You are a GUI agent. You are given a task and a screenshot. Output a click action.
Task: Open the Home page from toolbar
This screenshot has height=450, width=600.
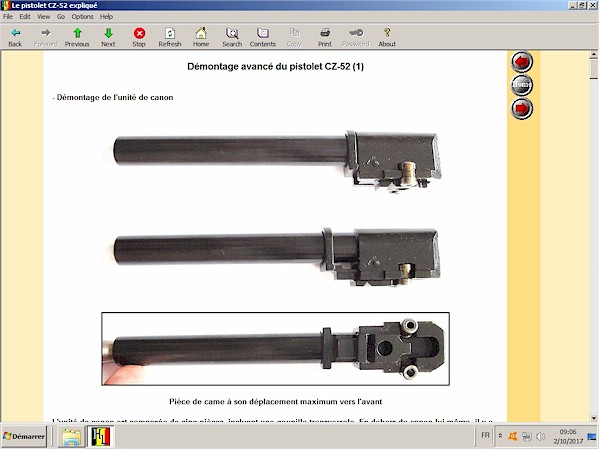pyautogui.click(x=201, y=37)
